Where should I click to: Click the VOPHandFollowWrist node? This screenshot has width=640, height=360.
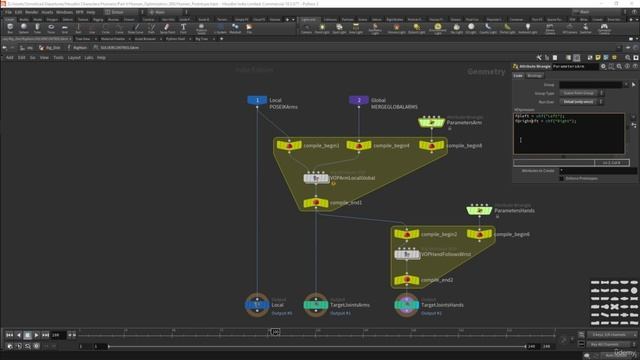point(407,254)
